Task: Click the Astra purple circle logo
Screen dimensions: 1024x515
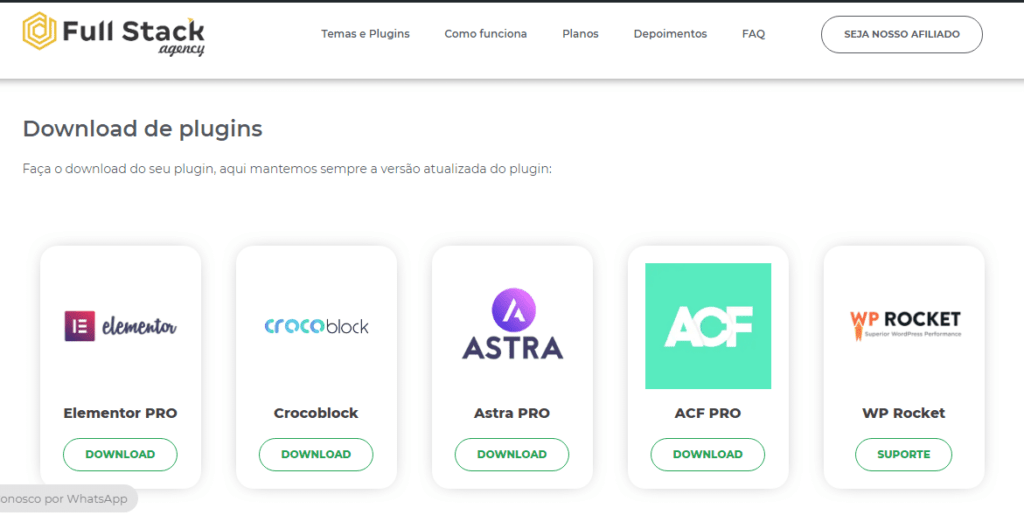Action: 513,311
